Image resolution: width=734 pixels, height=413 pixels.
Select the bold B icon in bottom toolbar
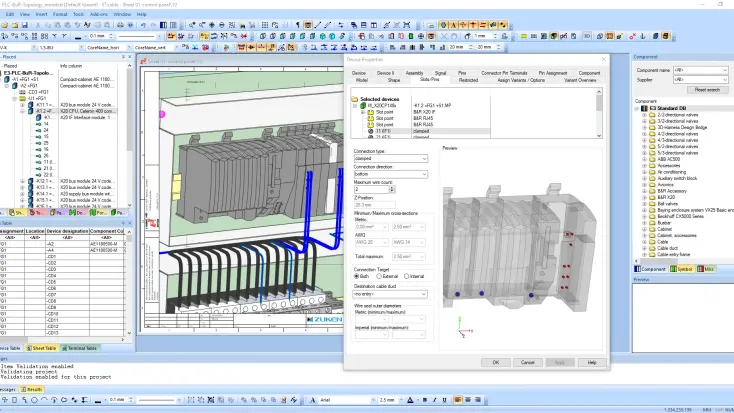pyautogui.click(x=425, y=400)
